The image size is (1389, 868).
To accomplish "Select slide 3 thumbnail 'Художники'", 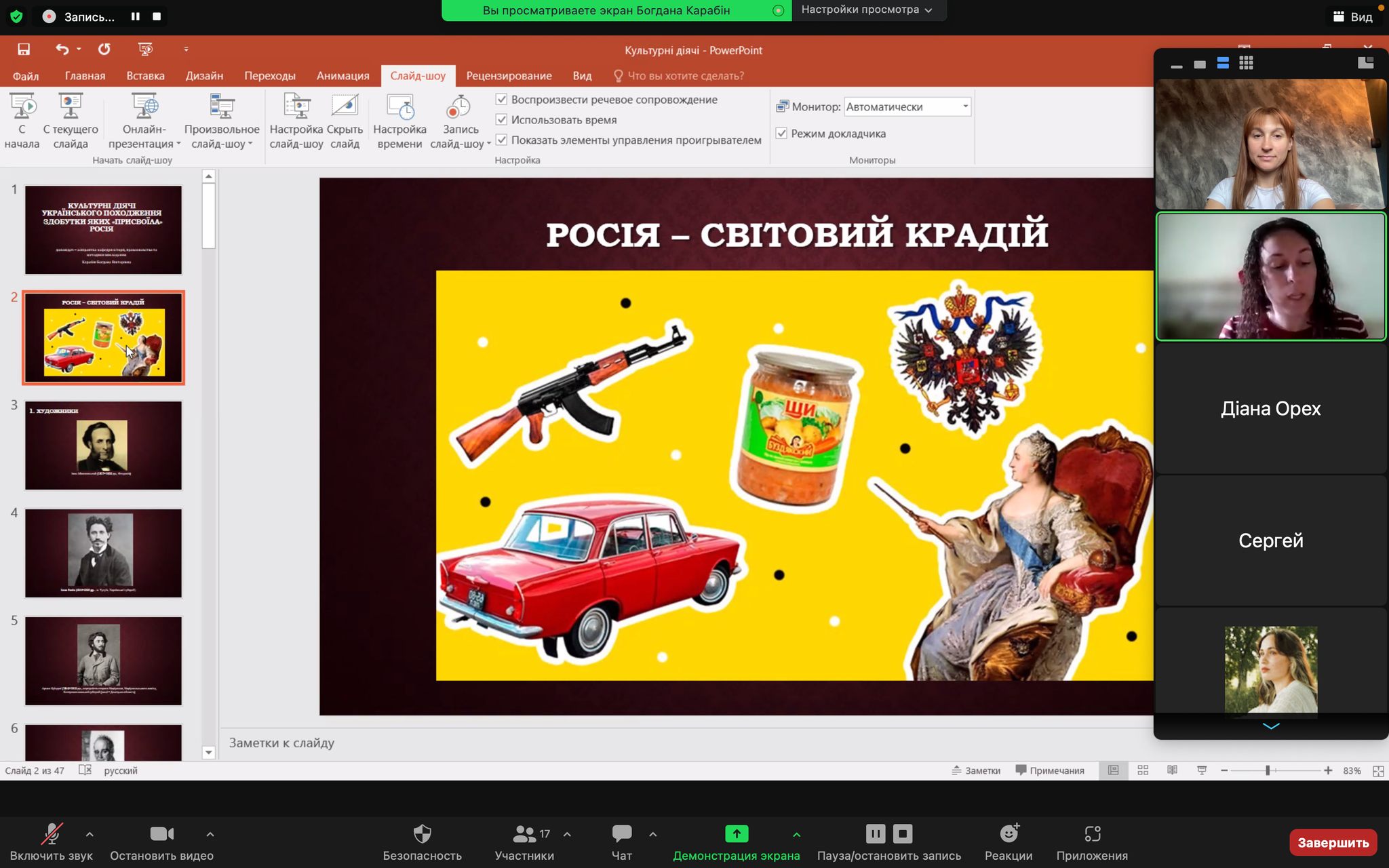I will (103, 446).
